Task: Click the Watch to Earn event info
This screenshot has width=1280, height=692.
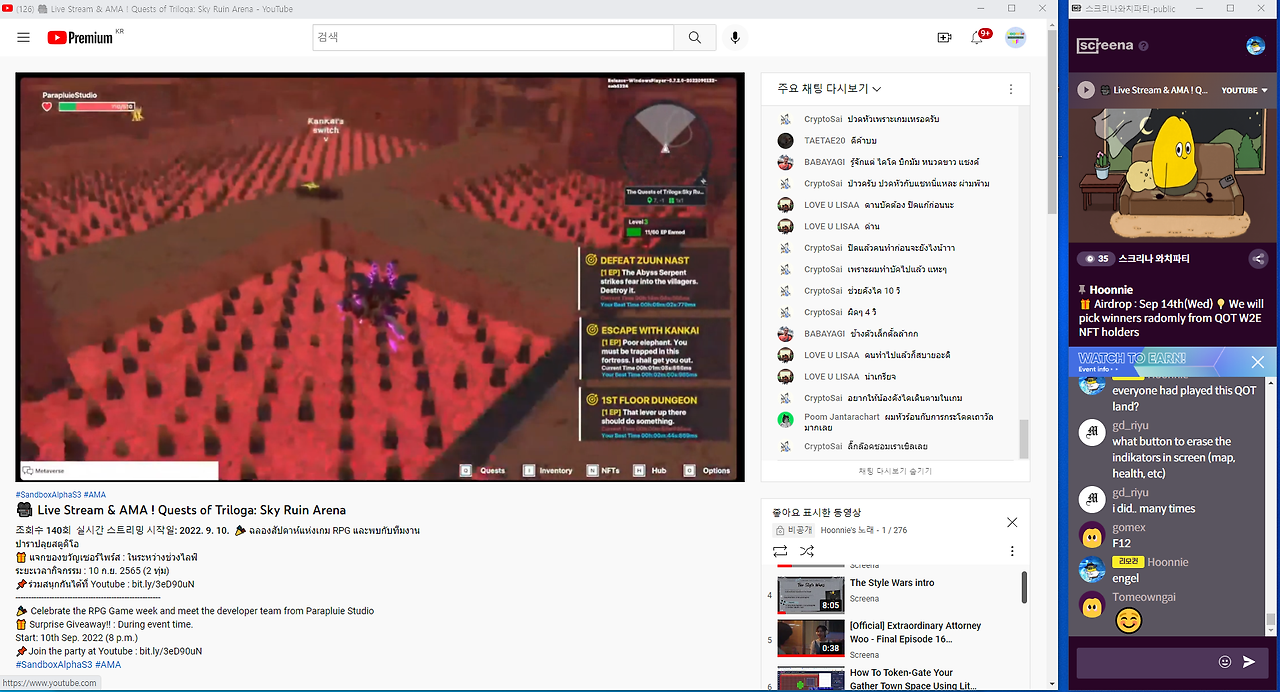Action: (1100, 369)
